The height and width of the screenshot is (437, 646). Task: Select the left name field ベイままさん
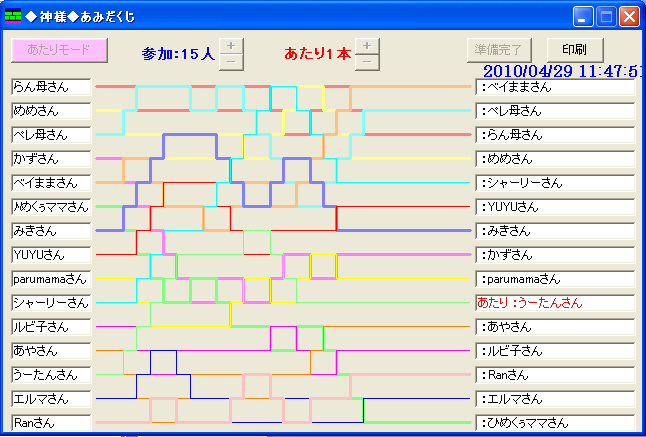pyautogui.click(x=51, y=182)
